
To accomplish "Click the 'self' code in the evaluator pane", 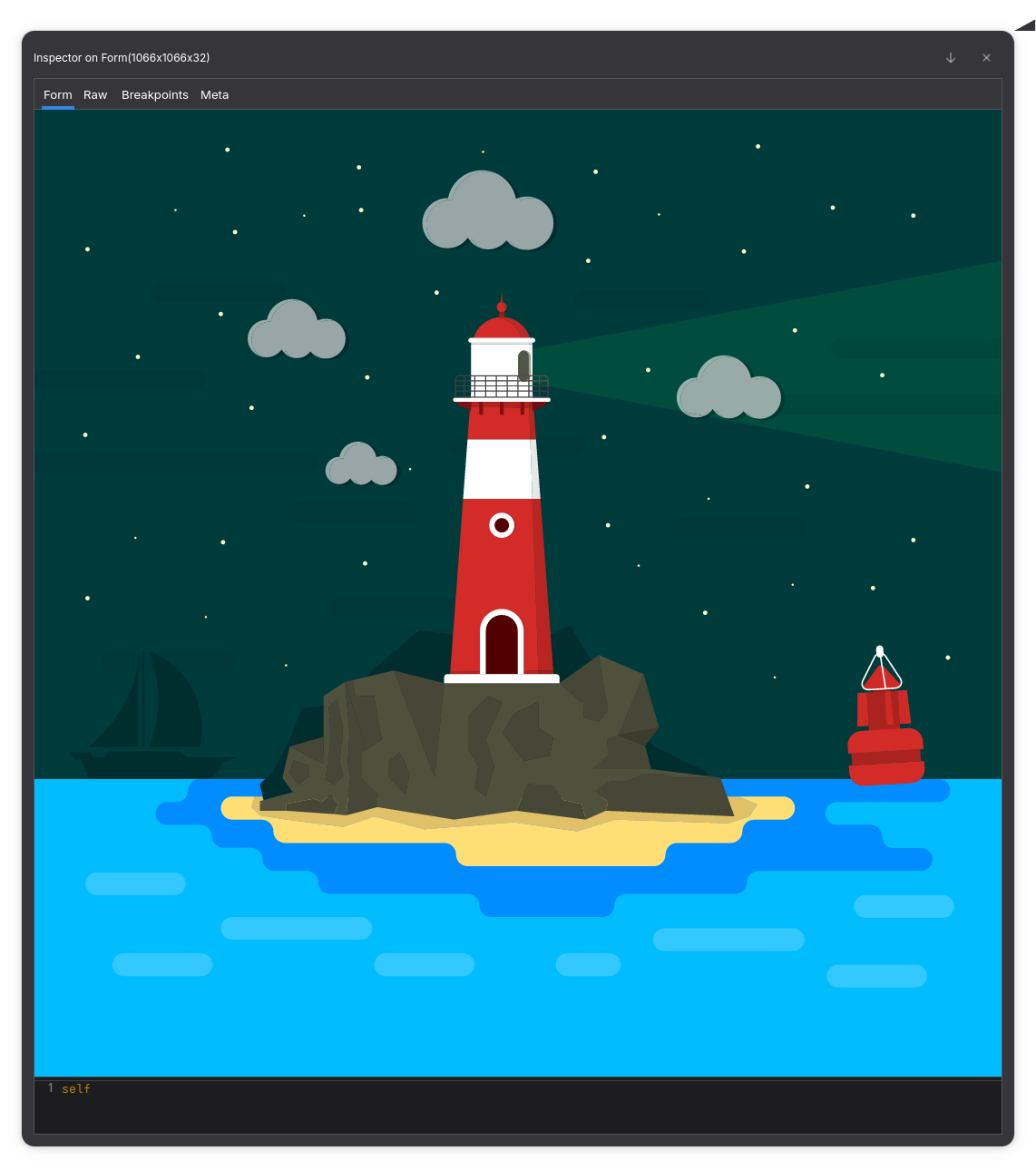I will [x=76, y=1088].
